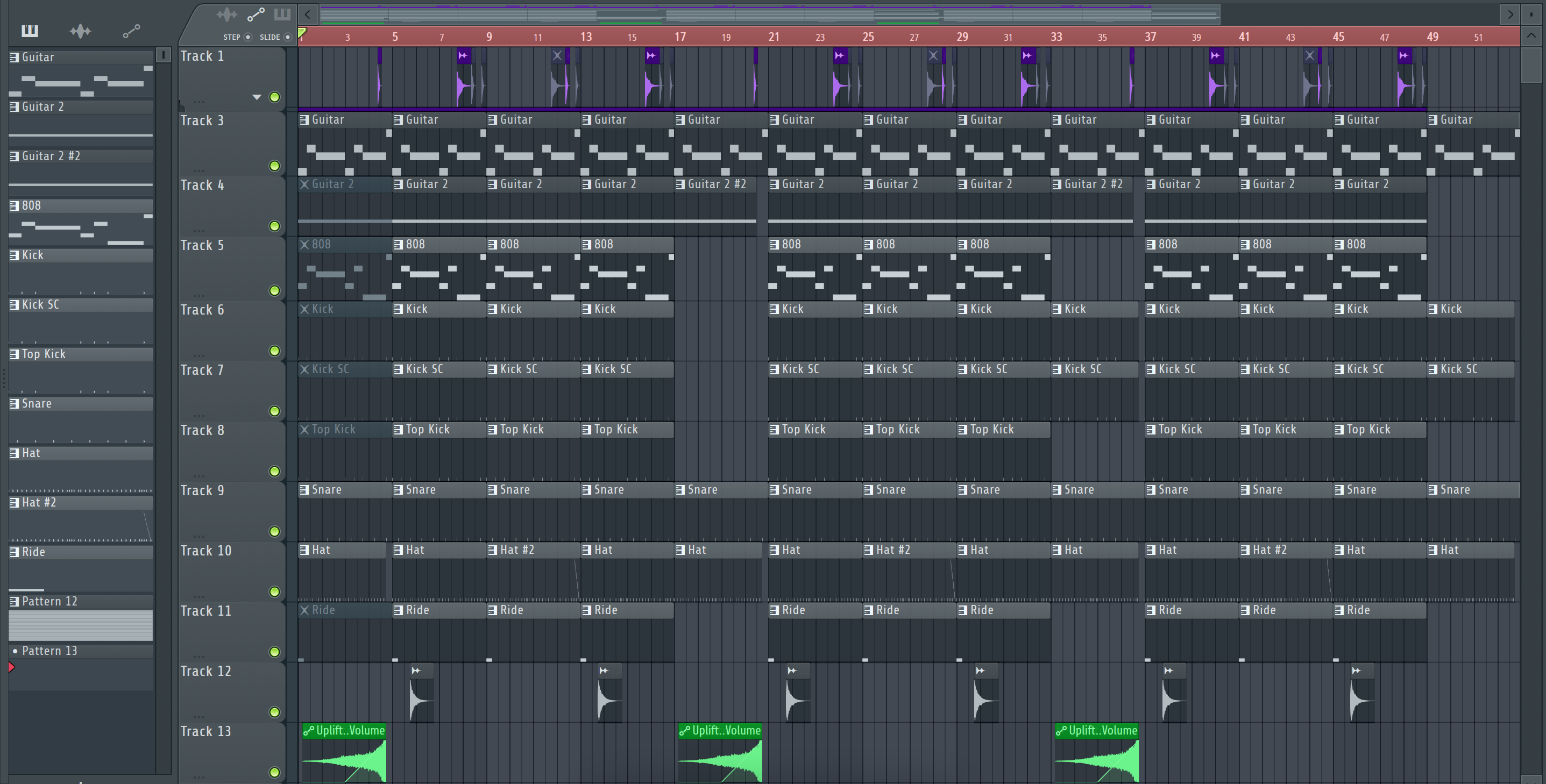Open menu icon of Guitar 2 #2 clip at bar 17
The image size is (1546, 784).
(680, 184)
